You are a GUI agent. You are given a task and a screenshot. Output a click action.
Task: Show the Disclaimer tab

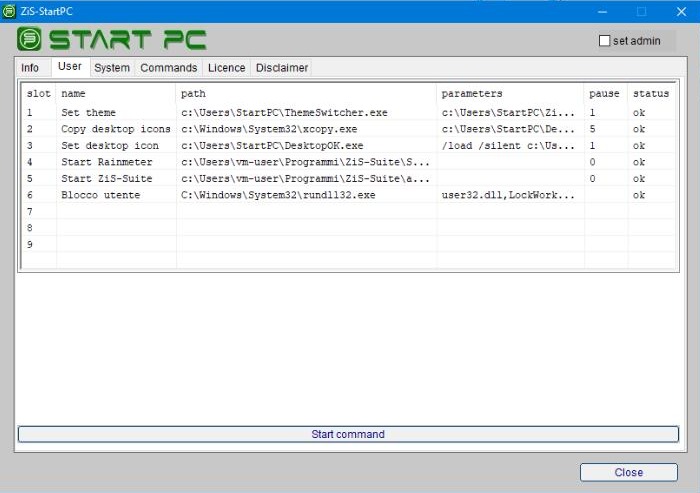pos(281,68)
